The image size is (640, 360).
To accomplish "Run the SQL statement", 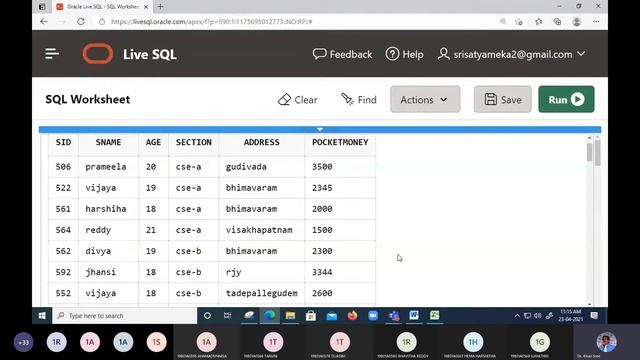I will (566, 99).
